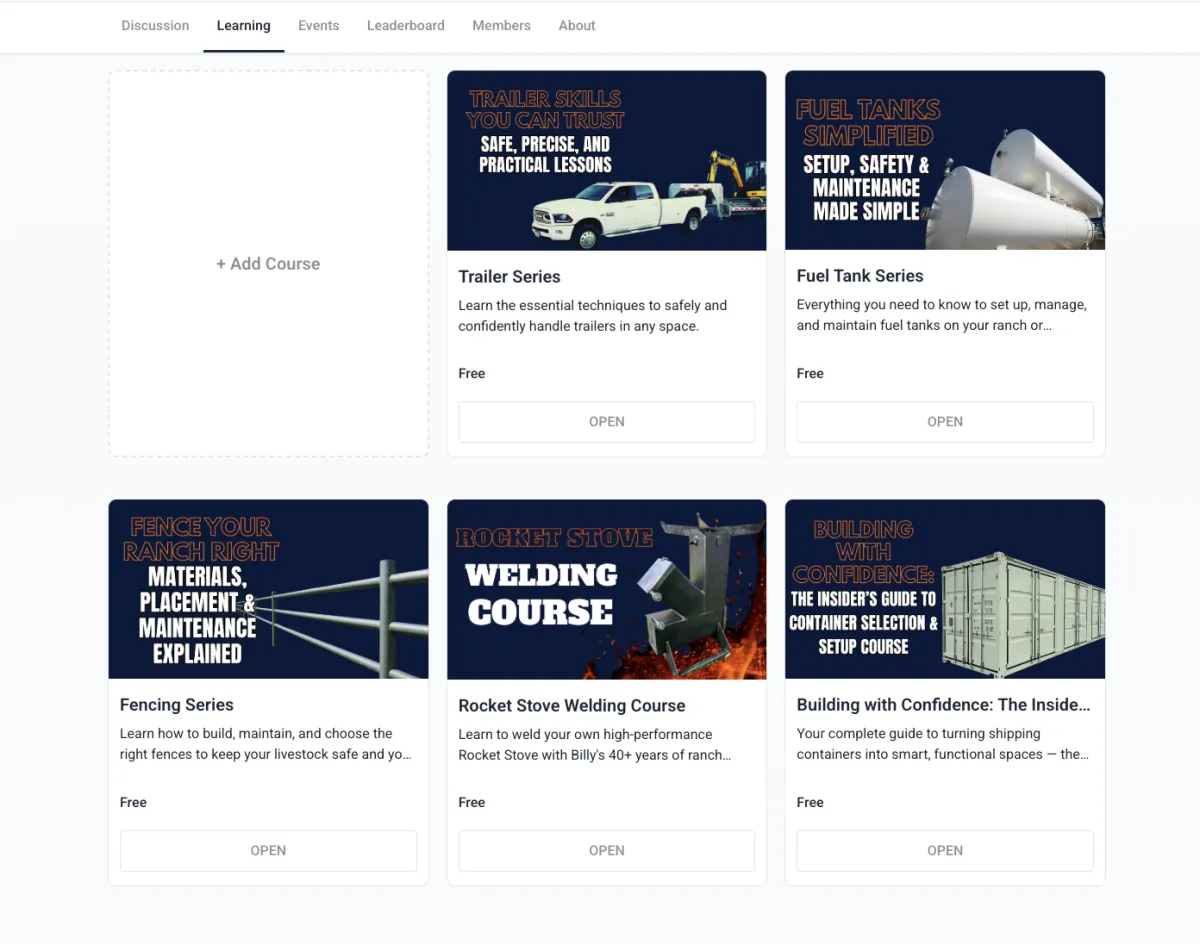This screenshot has height=944, width=1200.
Task: Click the Free label under Rocket Stove course
Action: point(472,802)
